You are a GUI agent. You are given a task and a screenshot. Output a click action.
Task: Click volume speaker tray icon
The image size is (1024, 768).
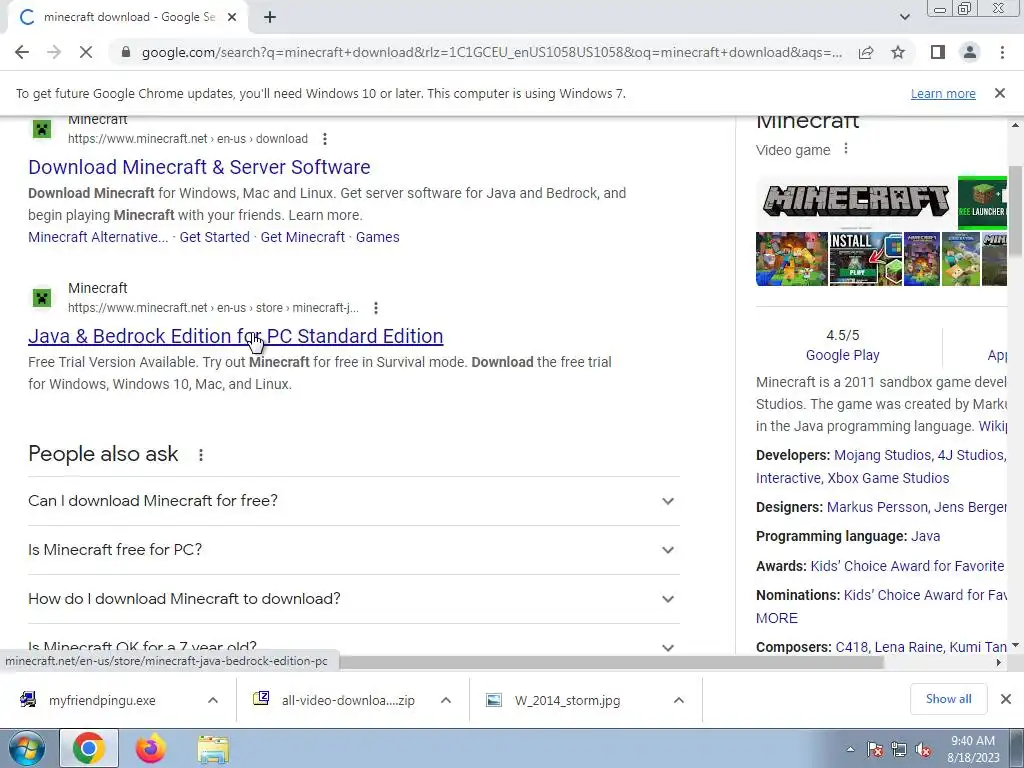923,749
